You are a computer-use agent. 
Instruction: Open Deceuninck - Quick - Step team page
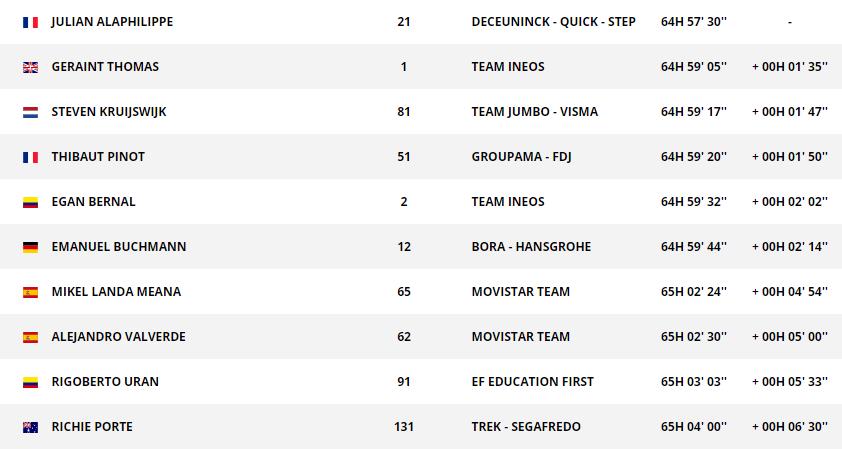[553, 22]
